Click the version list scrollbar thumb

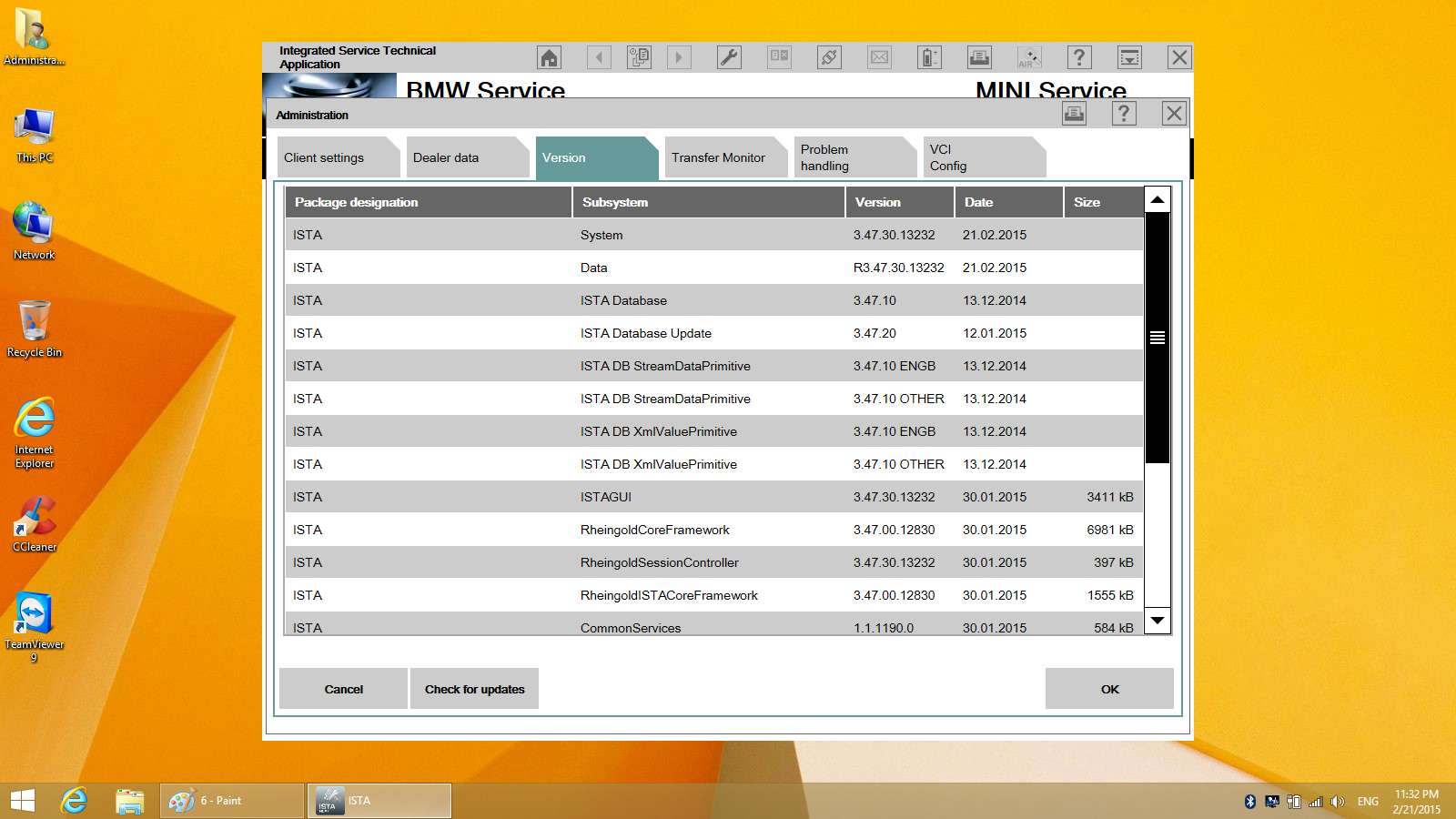click(x=1158, y=338)
